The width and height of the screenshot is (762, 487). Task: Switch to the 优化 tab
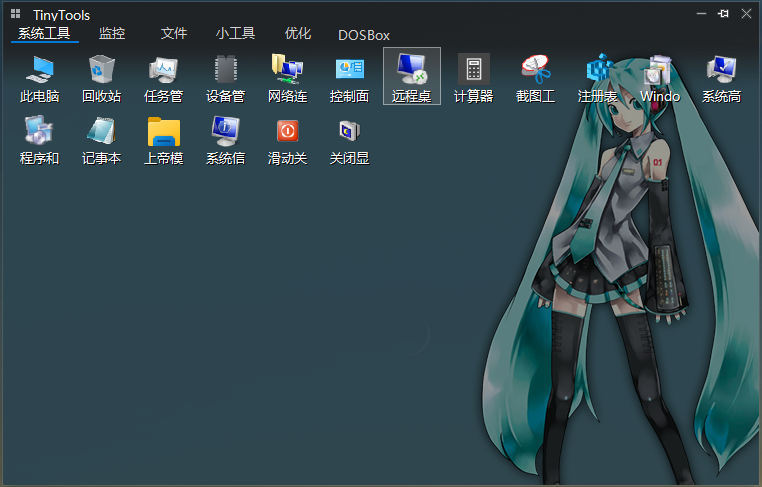pos(298,34)
